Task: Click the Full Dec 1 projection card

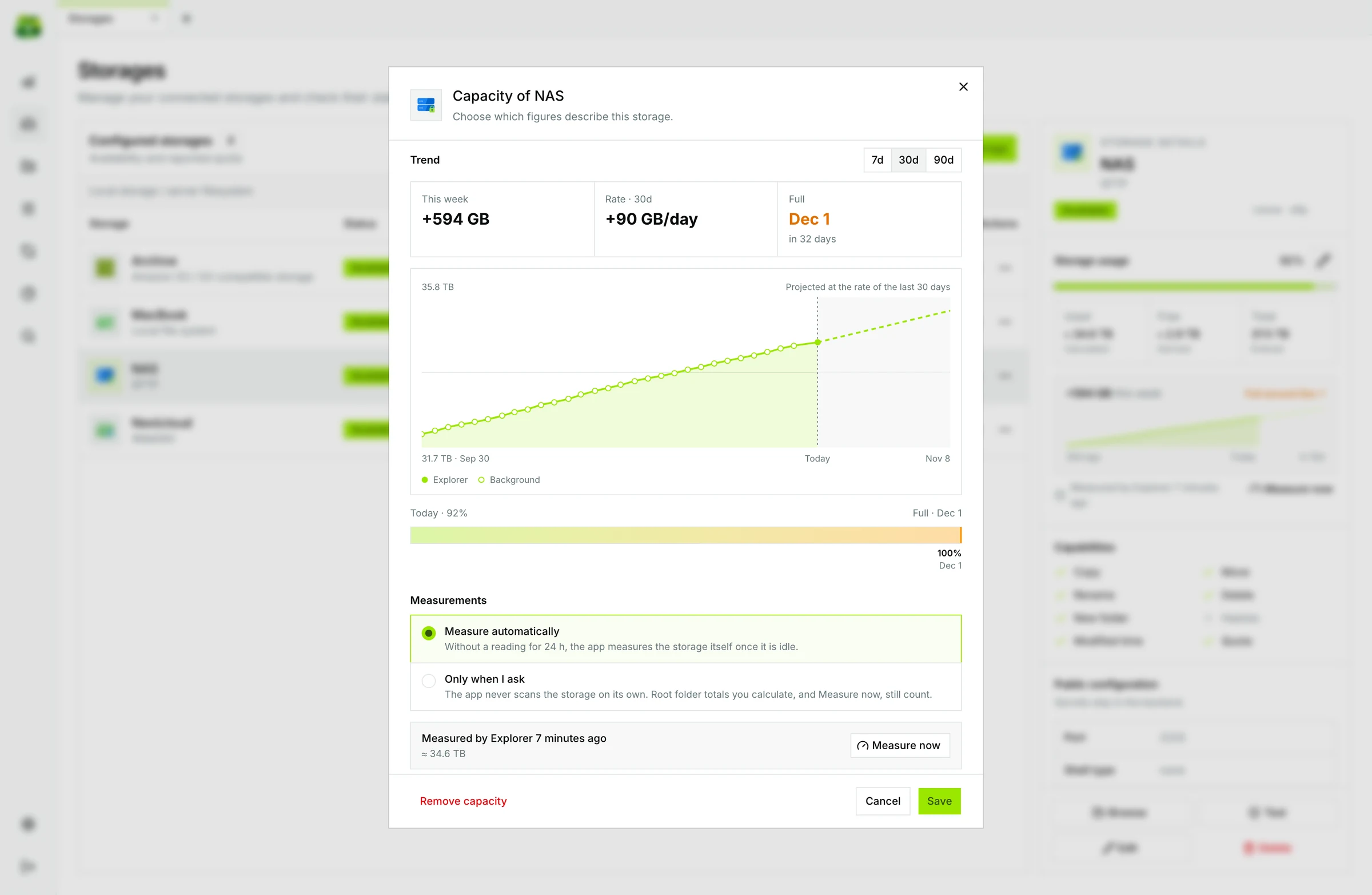Action: pyautogui.click(x=869, y=219)
